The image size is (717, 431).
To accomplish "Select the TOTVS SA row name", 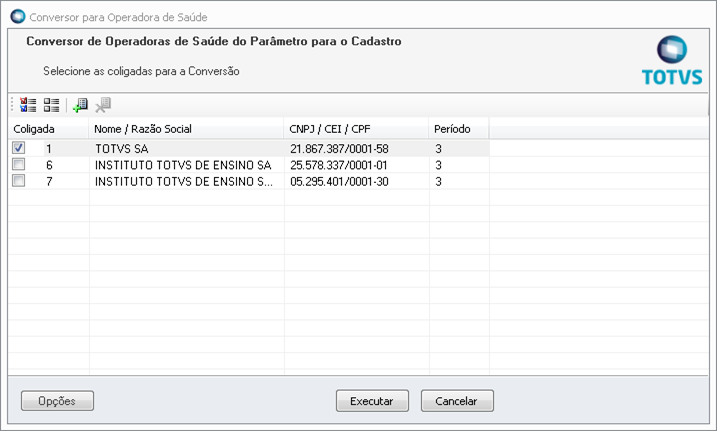I will coord(120,148).
